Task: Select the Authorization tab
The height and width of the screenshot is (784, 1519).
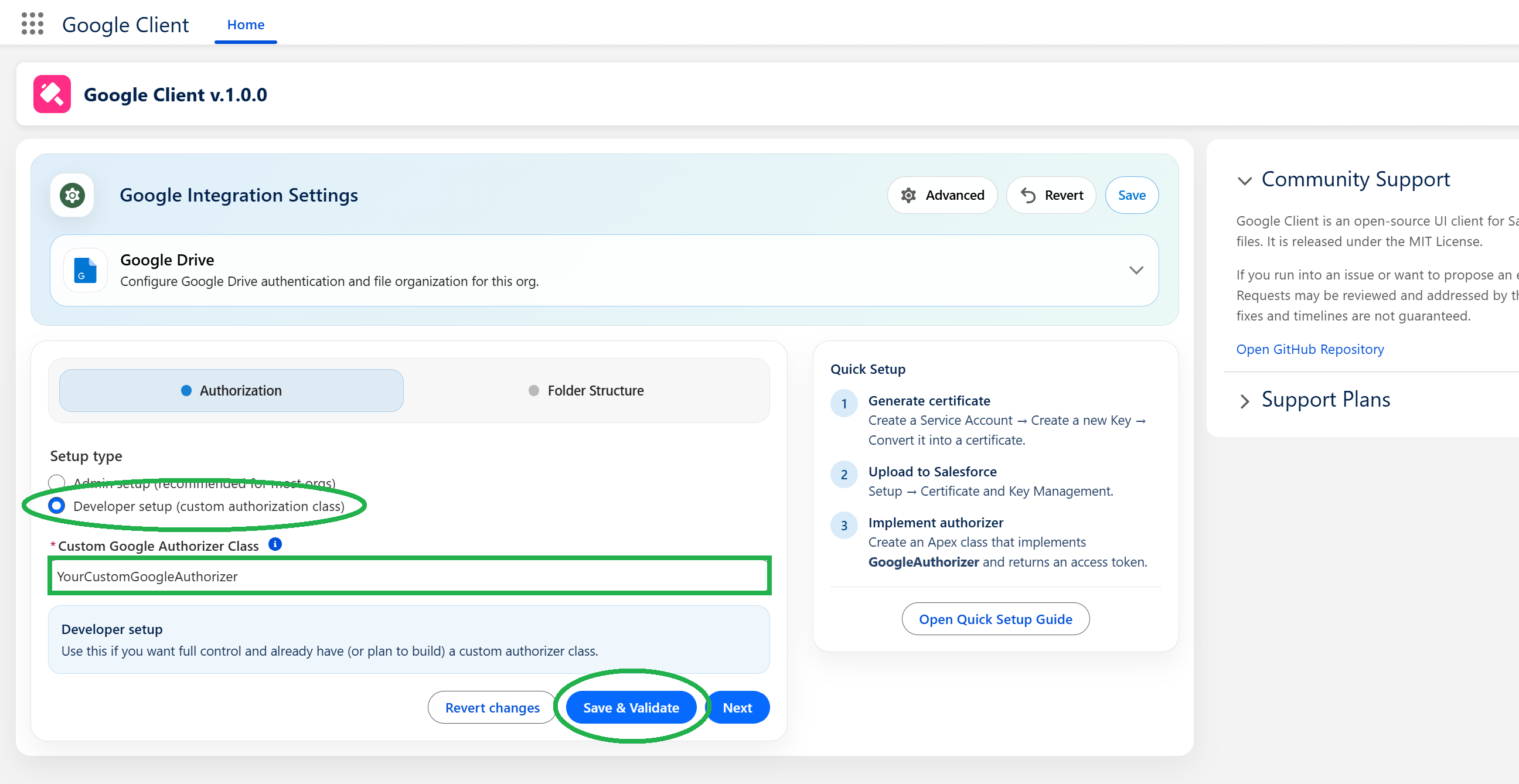Action: [231, 391]
